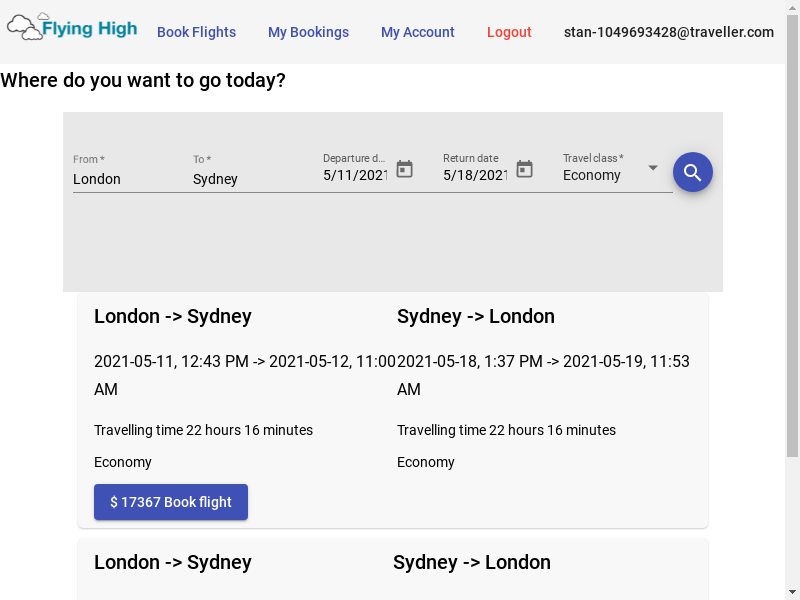The image size is (800, 600).
Task: Select the Economy travel class field
Action: (610, 172)
